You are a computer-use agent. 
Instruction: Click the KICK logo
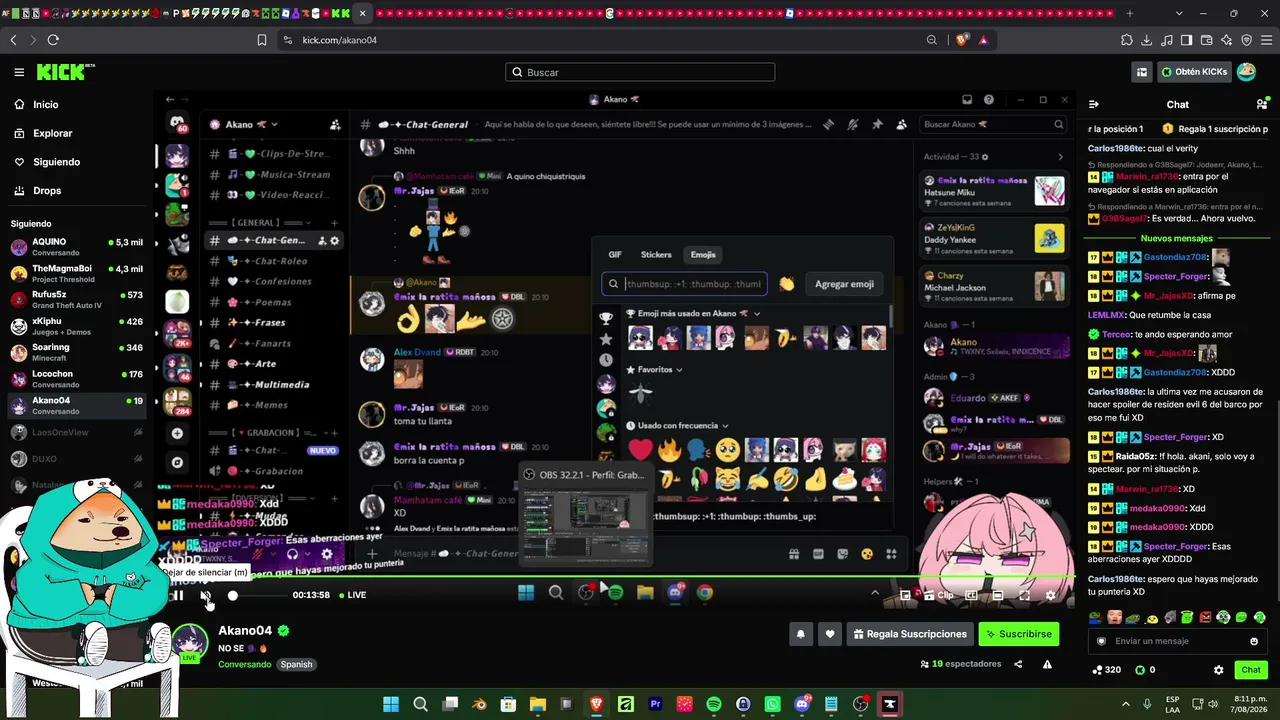pyautogui.click(x=65, y=72)
